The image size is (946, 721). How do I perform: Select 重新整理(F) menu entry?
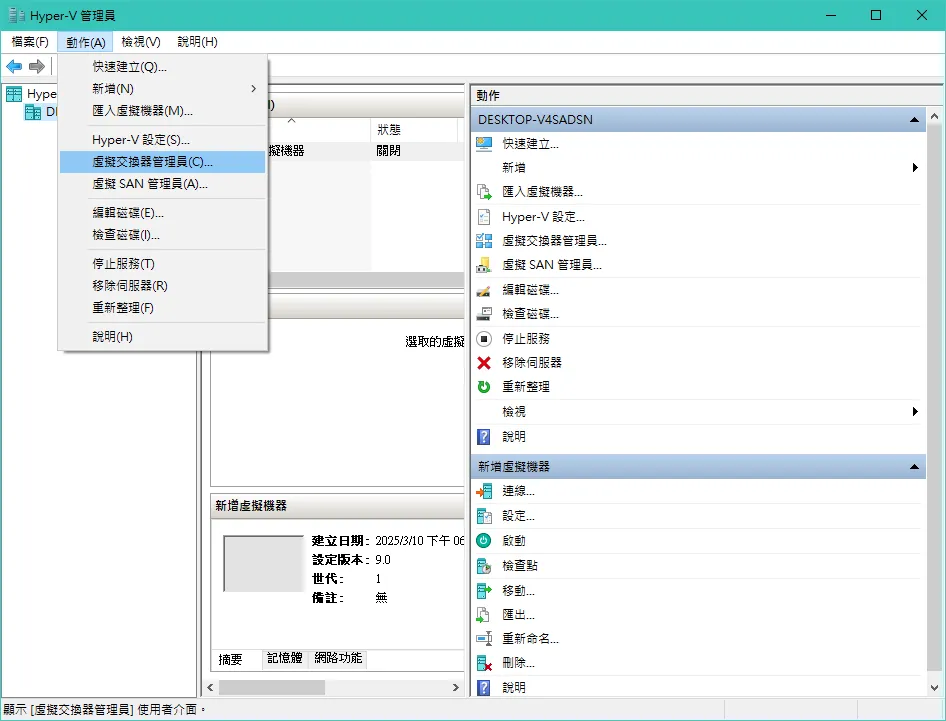pyautogui.click(x=162, y=308)
